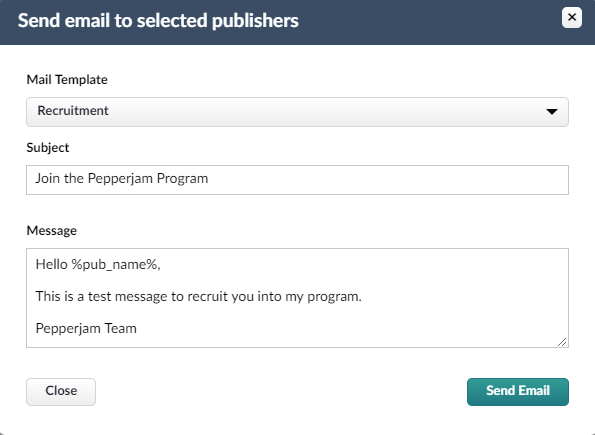Click the 'This is a test message' line

click(198, 296)
